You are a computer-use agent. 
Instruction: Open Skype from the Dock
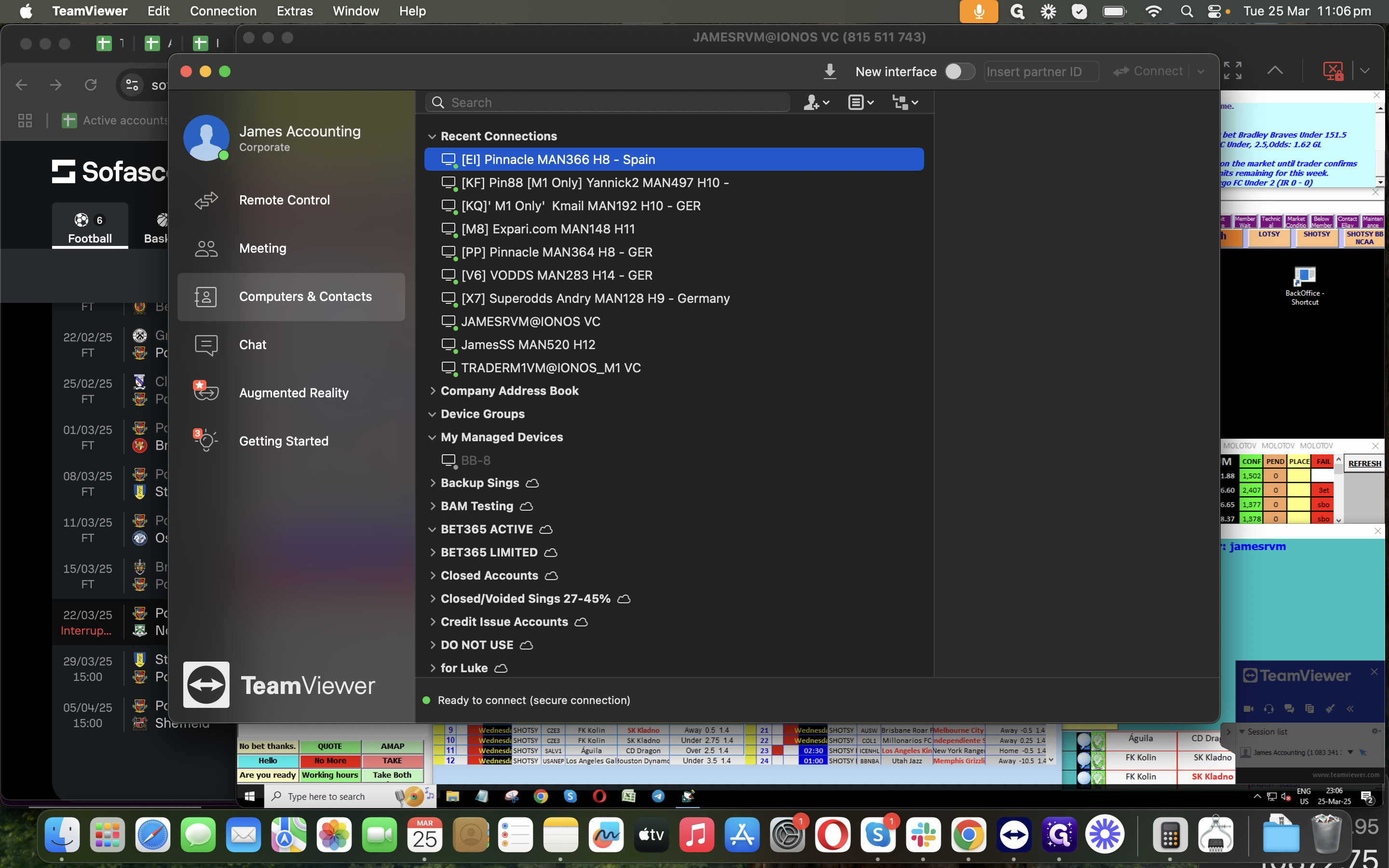tap(878, 835)
